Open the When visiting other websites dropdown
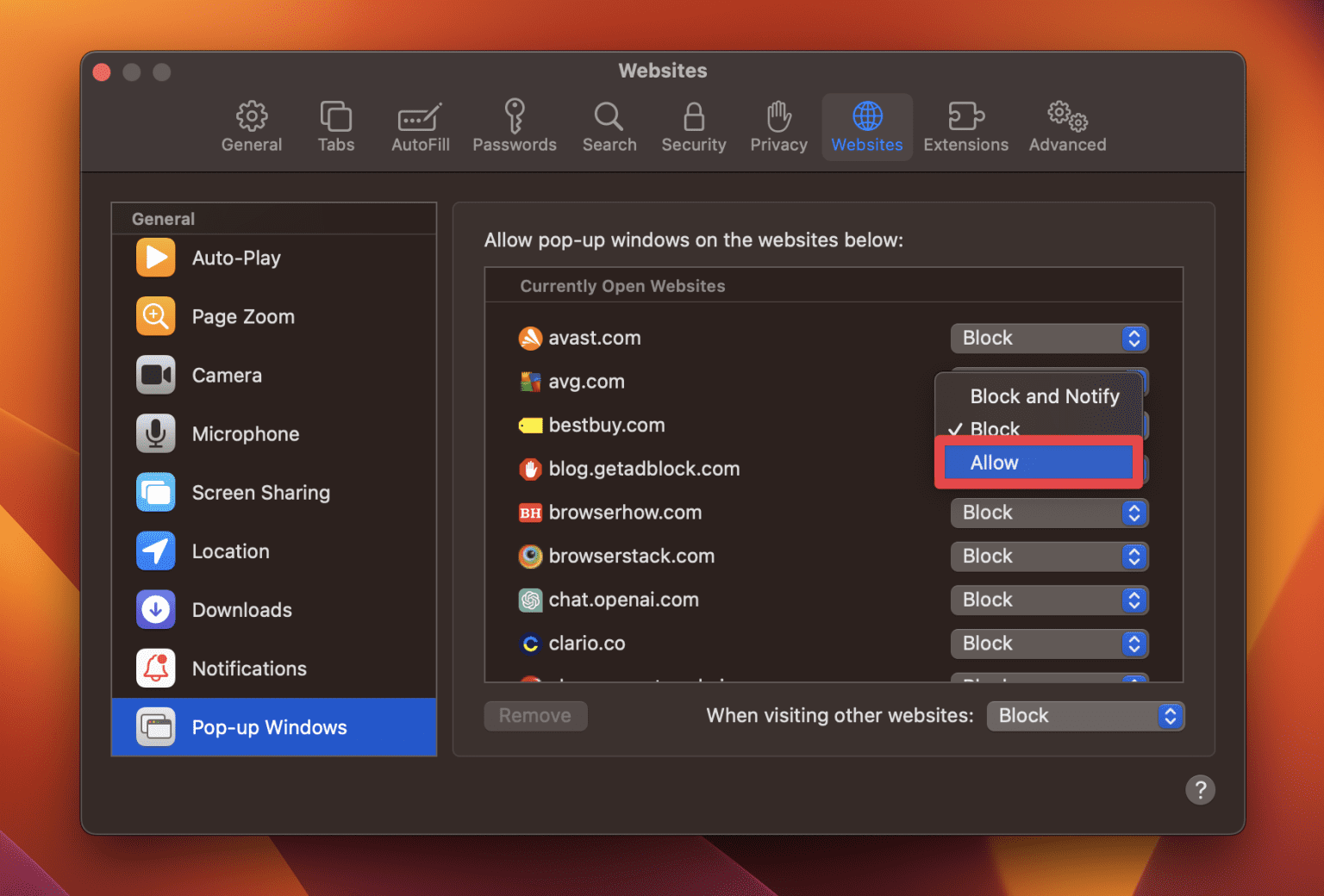 coord(1084,715)
